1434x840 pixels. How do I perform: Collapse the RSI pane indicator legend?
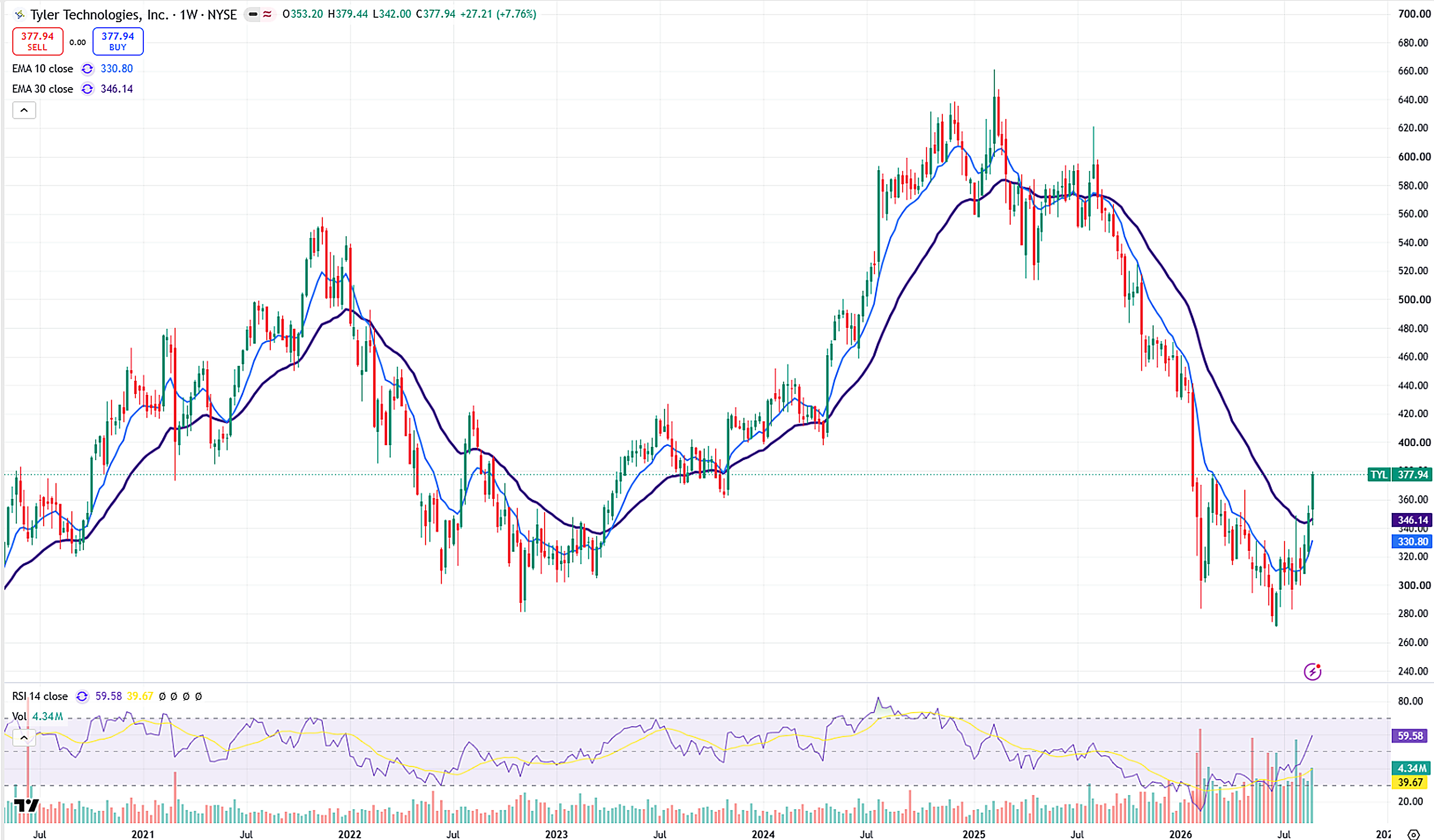[24, 738]
